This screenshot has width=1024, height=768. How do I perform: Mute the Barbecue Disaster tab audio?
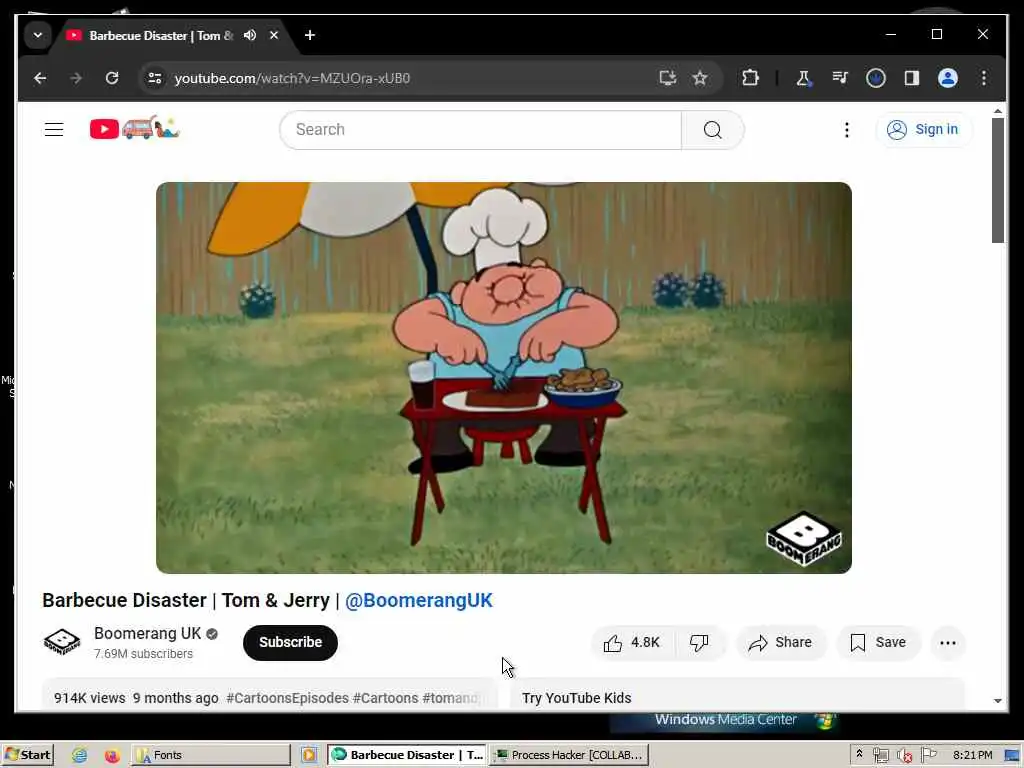[x=249, y=35]
